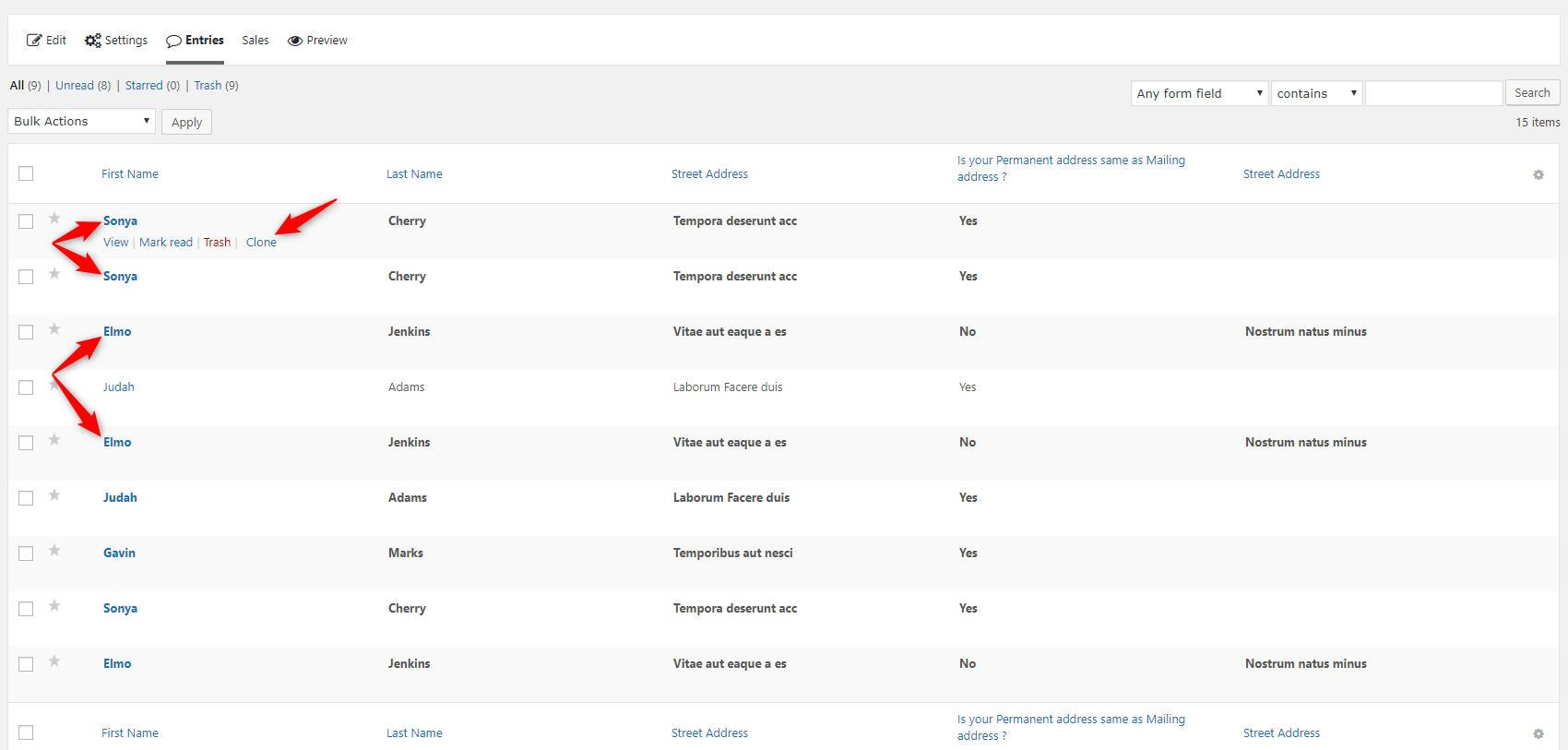Select checkbox for first Elmo Jenkins row
Image resolution: width=1568 pixels, height=750 pixels.
click(26, 332)
